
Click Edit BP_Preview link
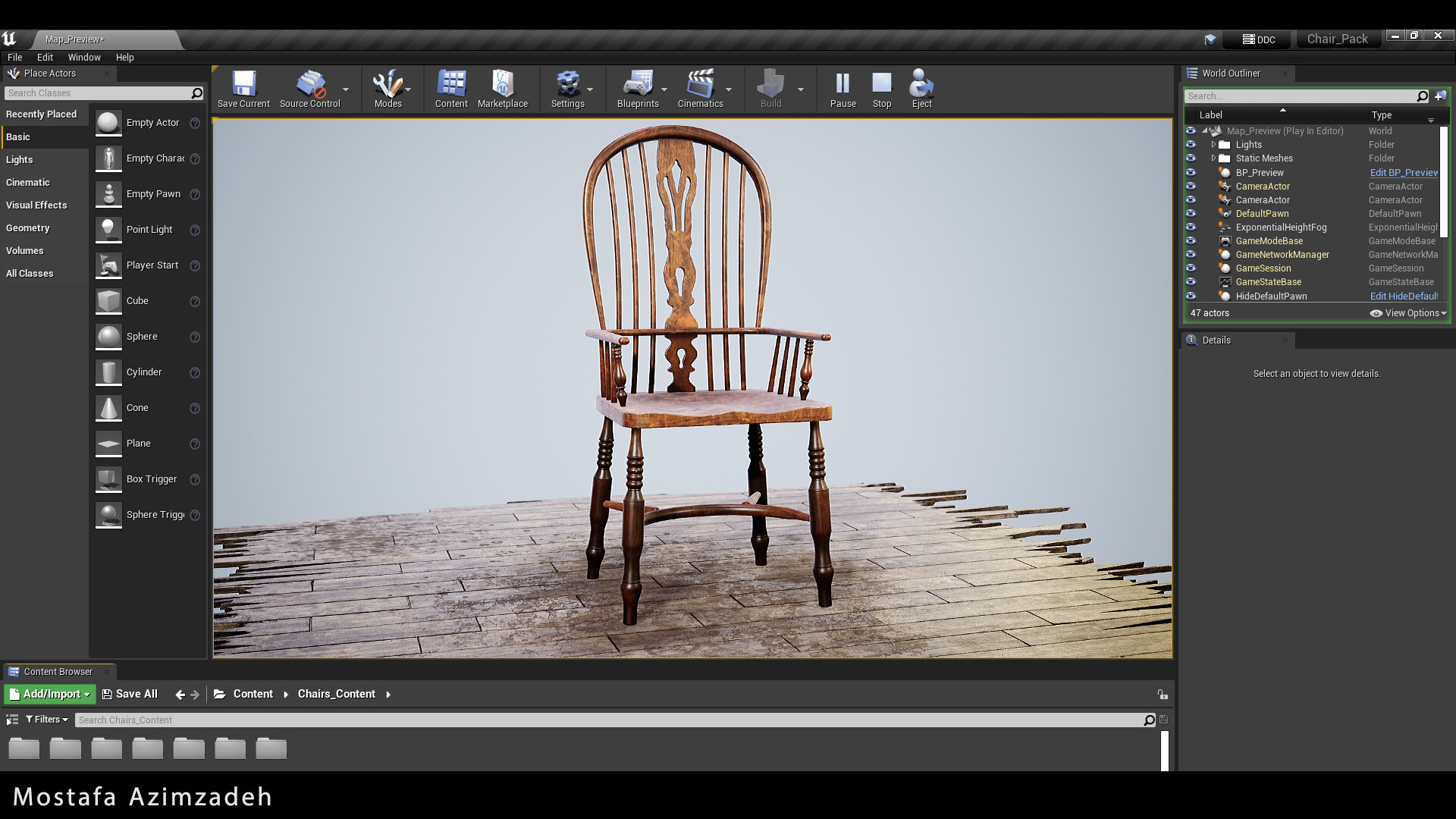point(1403,172)
